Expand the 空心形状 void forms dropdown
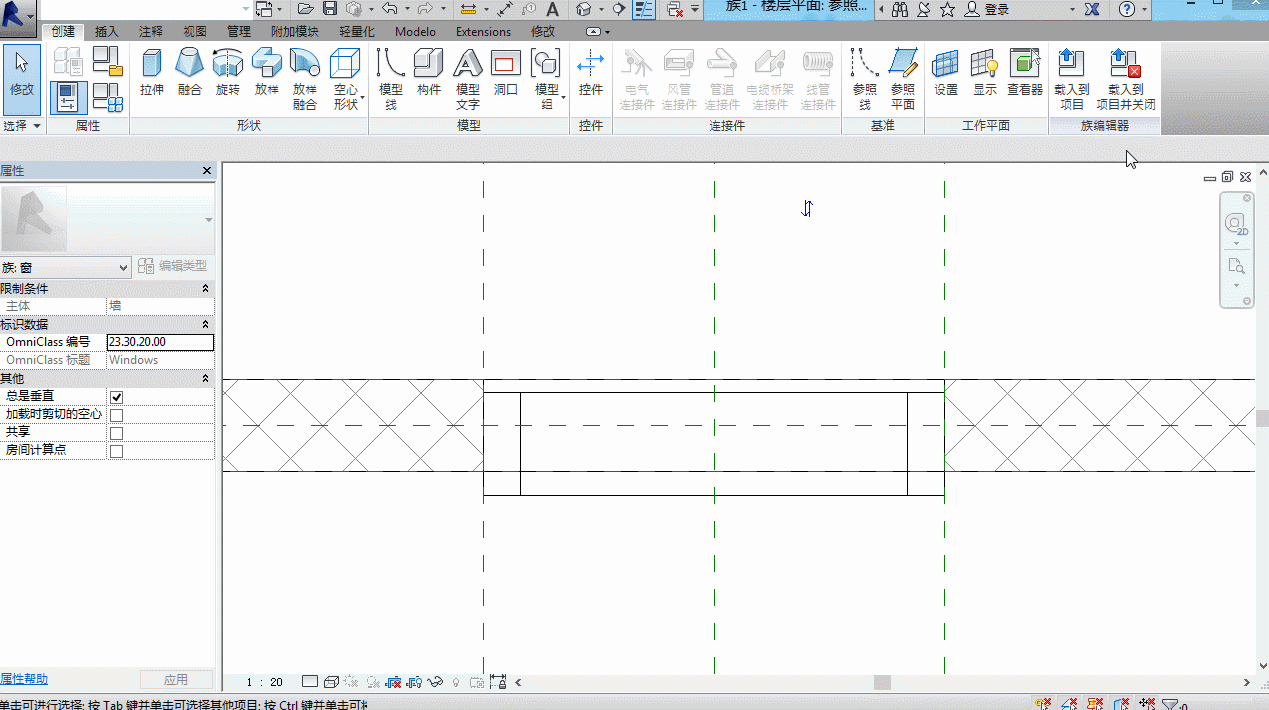This screenshot has height=710, width=1269. [x=346, y=78]
